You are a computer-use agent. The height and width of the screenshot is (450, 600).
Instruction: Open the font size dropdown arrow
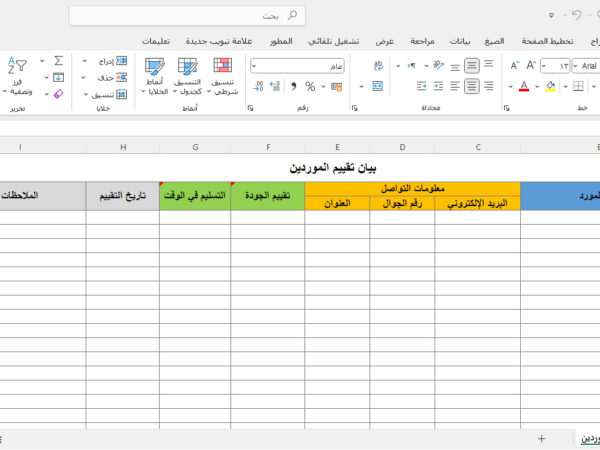click(x=544, y=66)
